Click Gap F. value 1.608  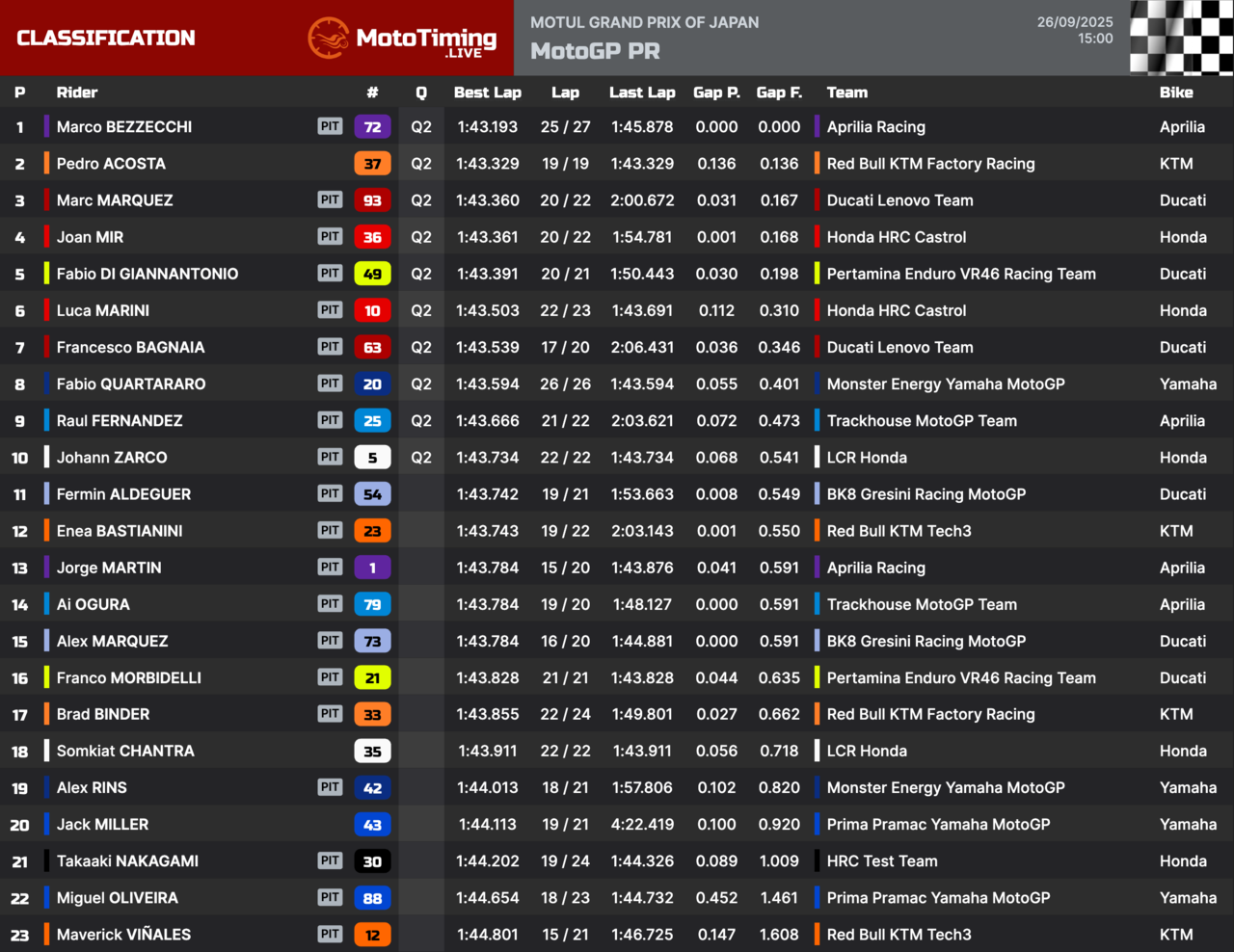(779, 934)
